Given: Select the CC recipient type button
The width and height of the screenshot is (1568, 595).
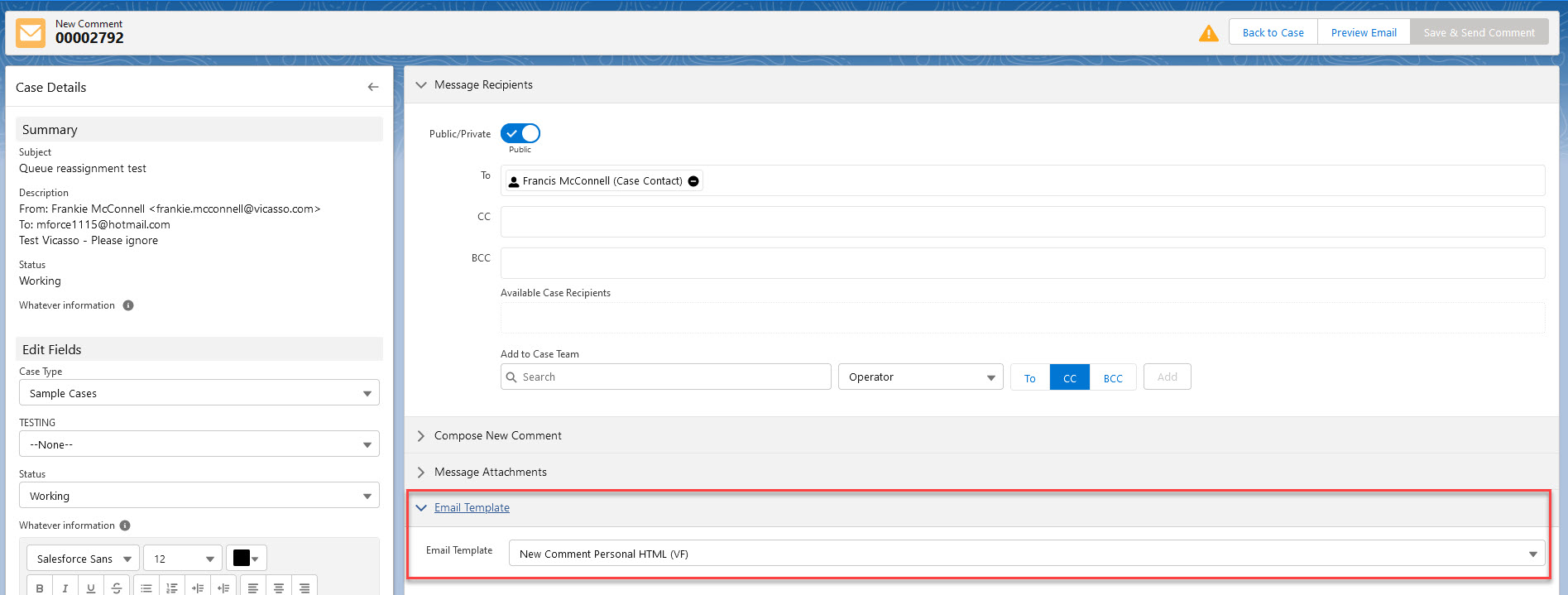Looking at the screenshot, I should coord(1070,377).
